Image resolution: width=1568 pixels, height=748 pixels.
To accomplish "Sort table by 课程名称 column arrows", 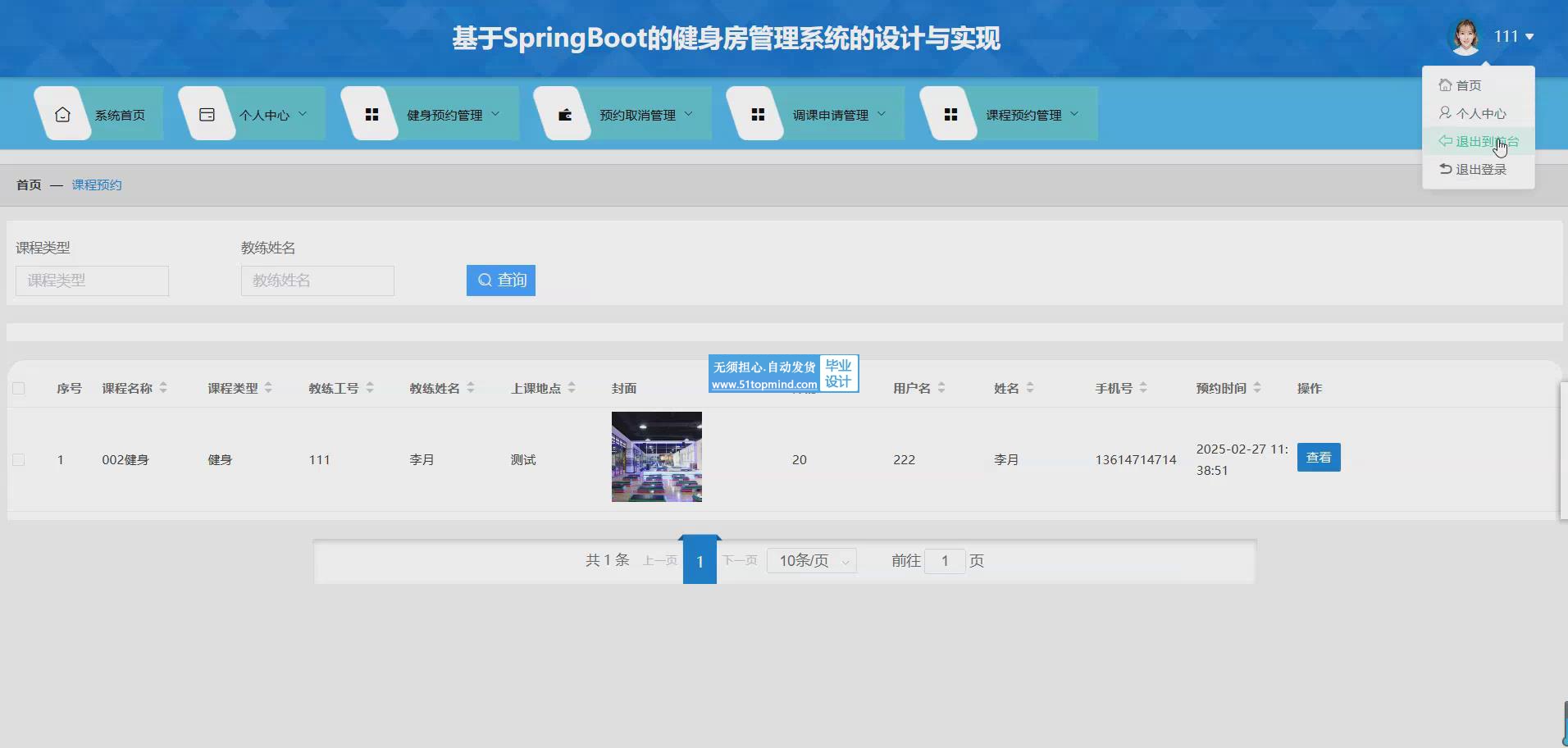I will 163,388.
